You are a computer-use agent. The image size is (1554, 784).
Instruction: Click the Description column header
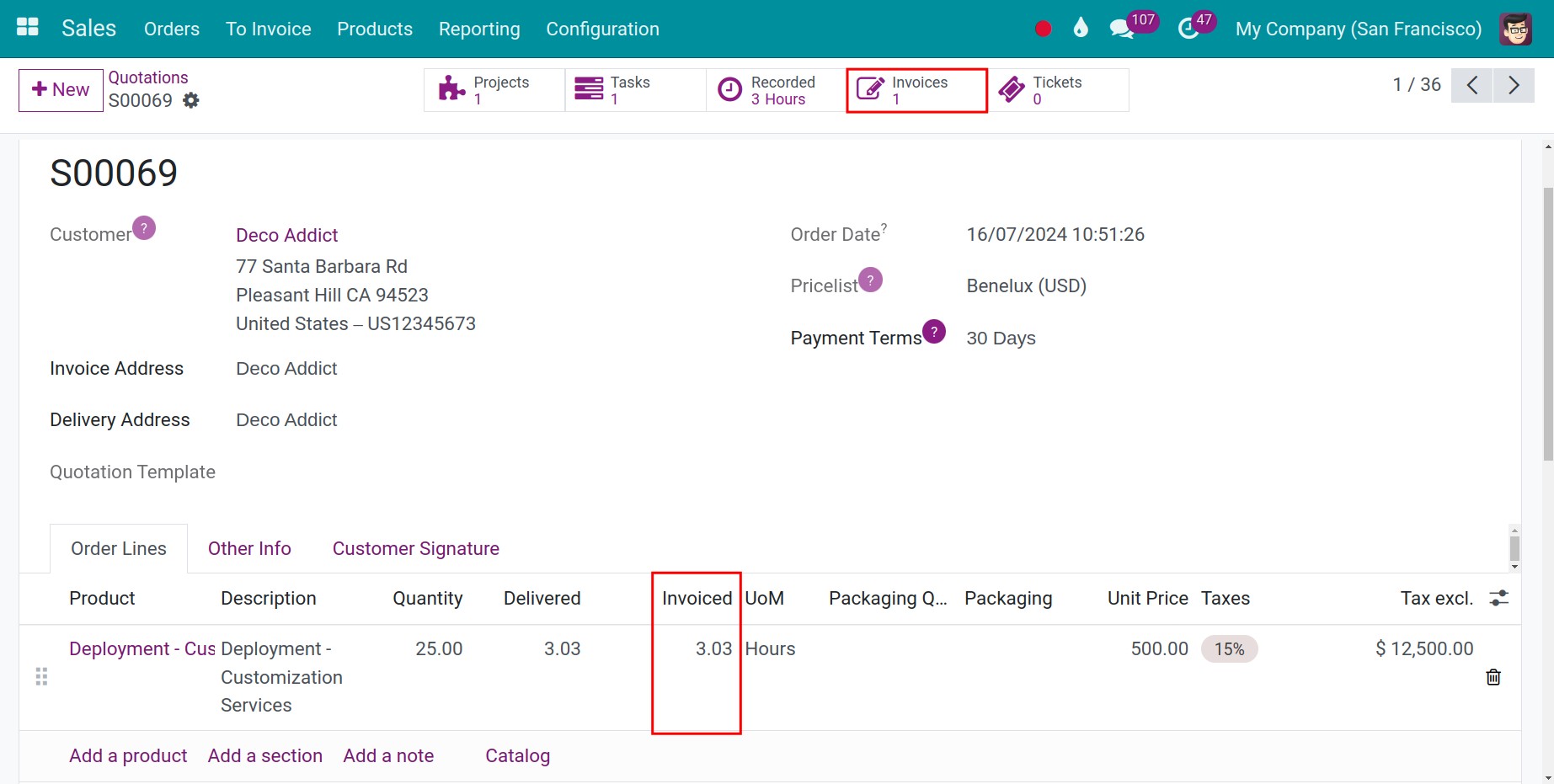pyautogui.click(x=269, y=598)
